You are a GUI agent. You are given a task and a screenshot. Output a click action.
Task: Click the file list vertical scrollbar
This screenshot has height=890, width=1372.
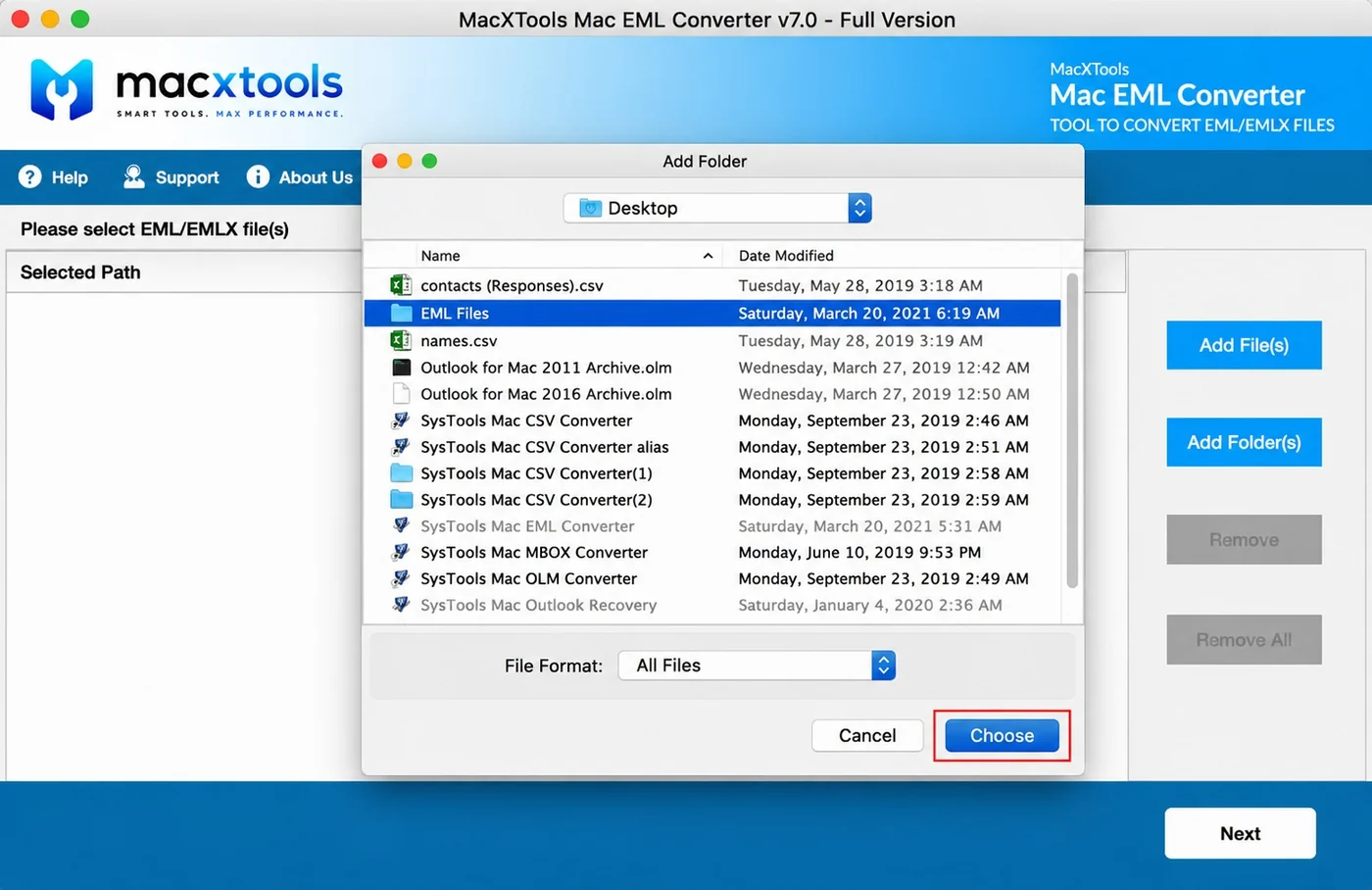[1072, 431]
